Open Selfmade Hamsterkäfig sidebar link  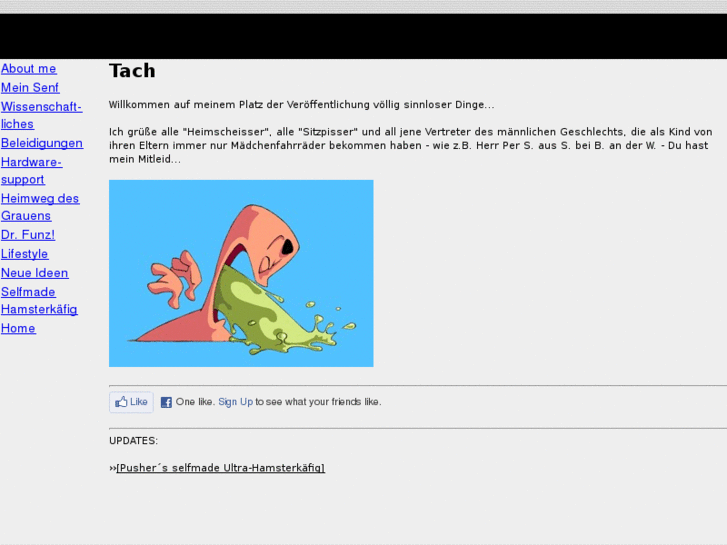pos(39,301)
